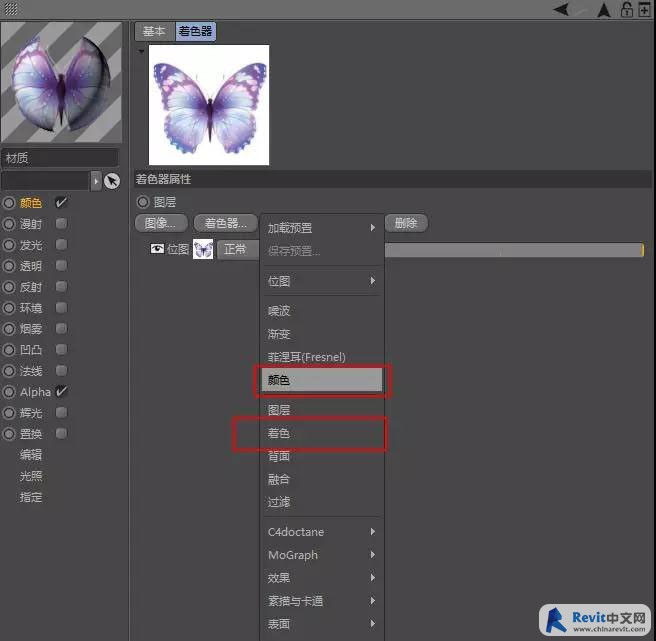656x641 pixels.
Task: Enable the 辉光 channel checkbox
Action: (61, 413)
